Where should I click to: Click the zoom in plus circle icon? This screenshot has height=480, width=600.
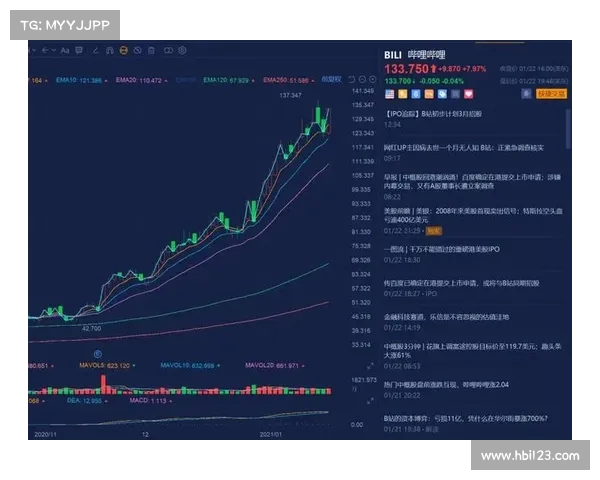[x=373, y=80]
